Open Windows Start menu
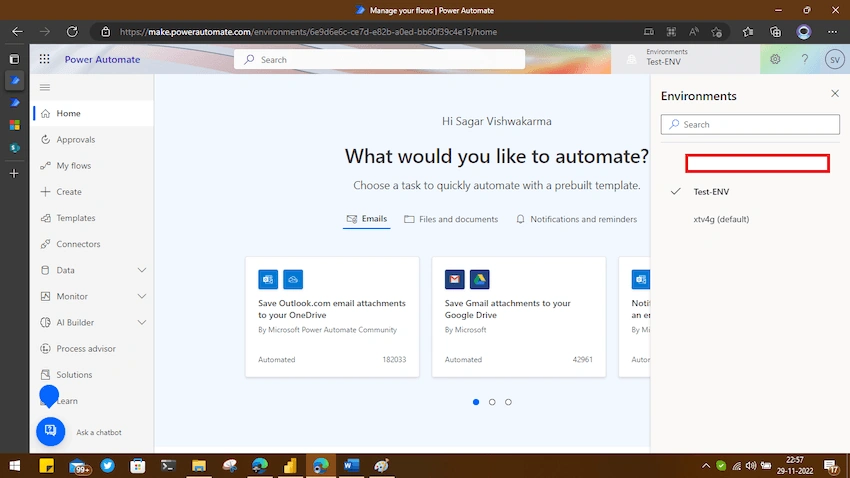The height and width of the screenshot is (478, 850). [x=15, y=466]
